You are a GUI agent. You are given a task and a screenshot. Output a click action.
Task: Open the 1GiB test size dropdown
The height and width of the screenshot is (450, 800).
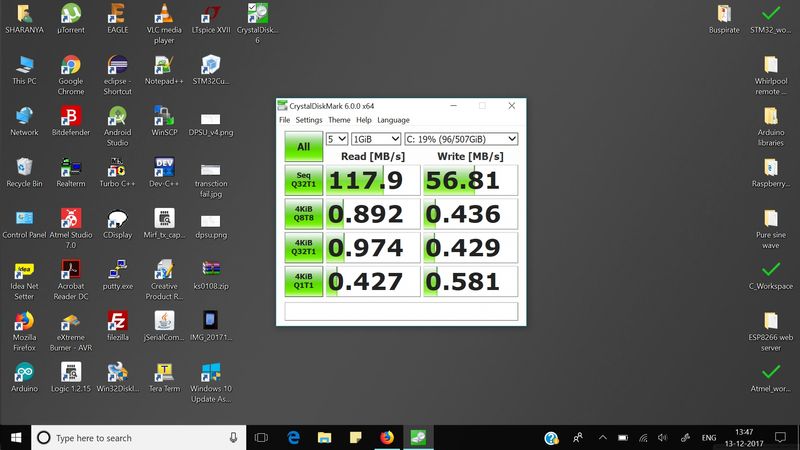(x=376, y=139)
